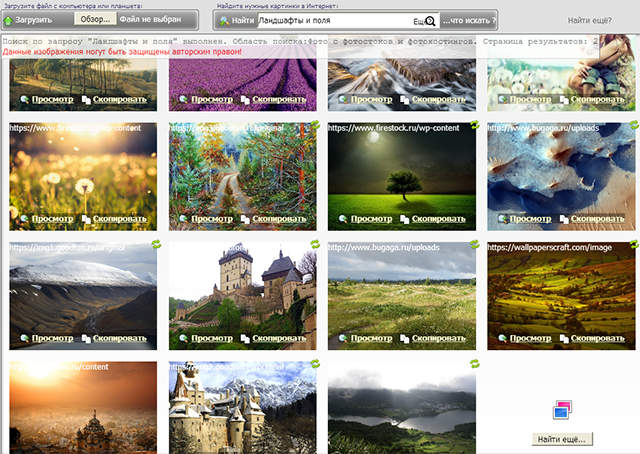Click Просмотр on the green hills image
640x454 pixels.
[x=530, y=338]
